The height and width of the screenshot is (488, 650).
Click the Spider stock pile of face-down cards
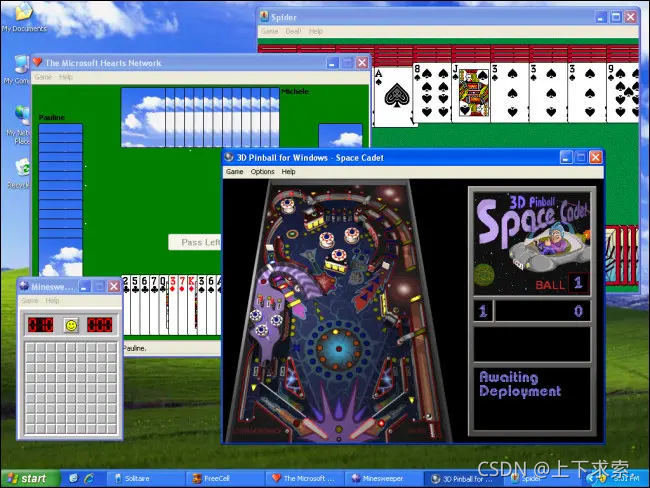(621, 255)
